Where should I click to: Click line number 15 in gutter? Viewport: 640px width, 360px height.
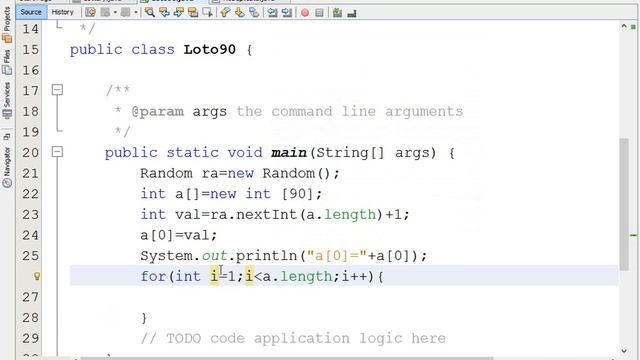click(x=30, y=50)
